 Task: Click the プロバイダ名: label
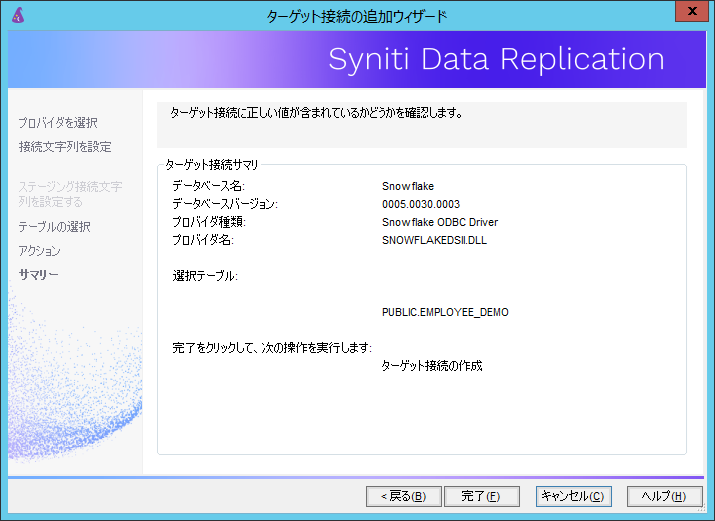click(203, 240)
